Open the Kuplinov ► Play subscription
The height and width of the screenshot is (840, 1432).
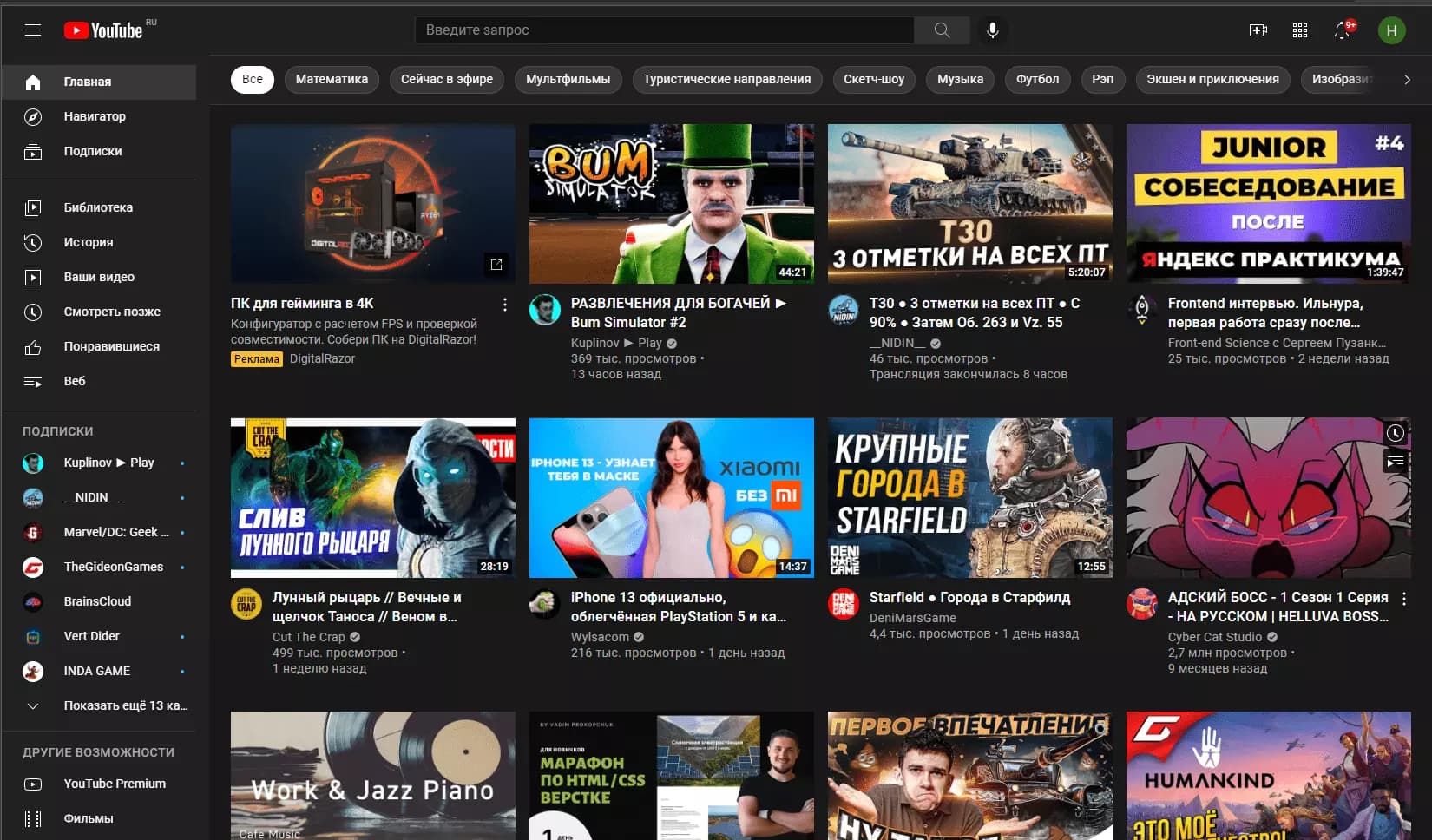click(100, 463)
